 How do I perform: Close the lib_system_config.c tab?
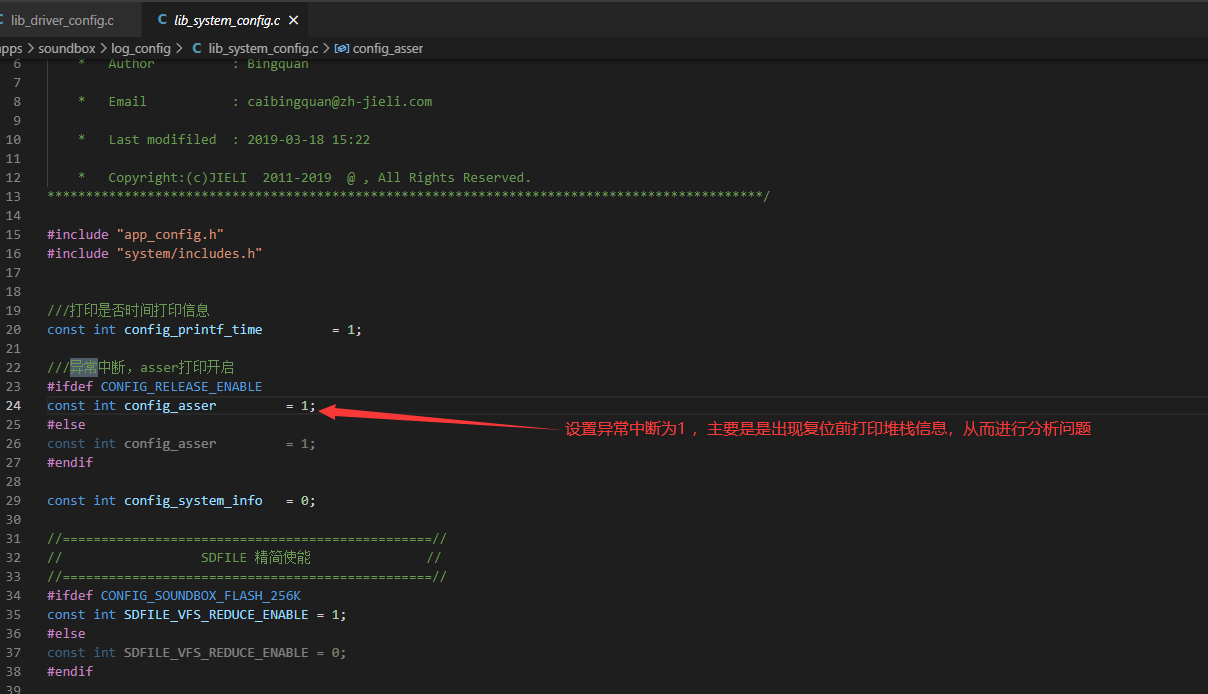point(292,20)
